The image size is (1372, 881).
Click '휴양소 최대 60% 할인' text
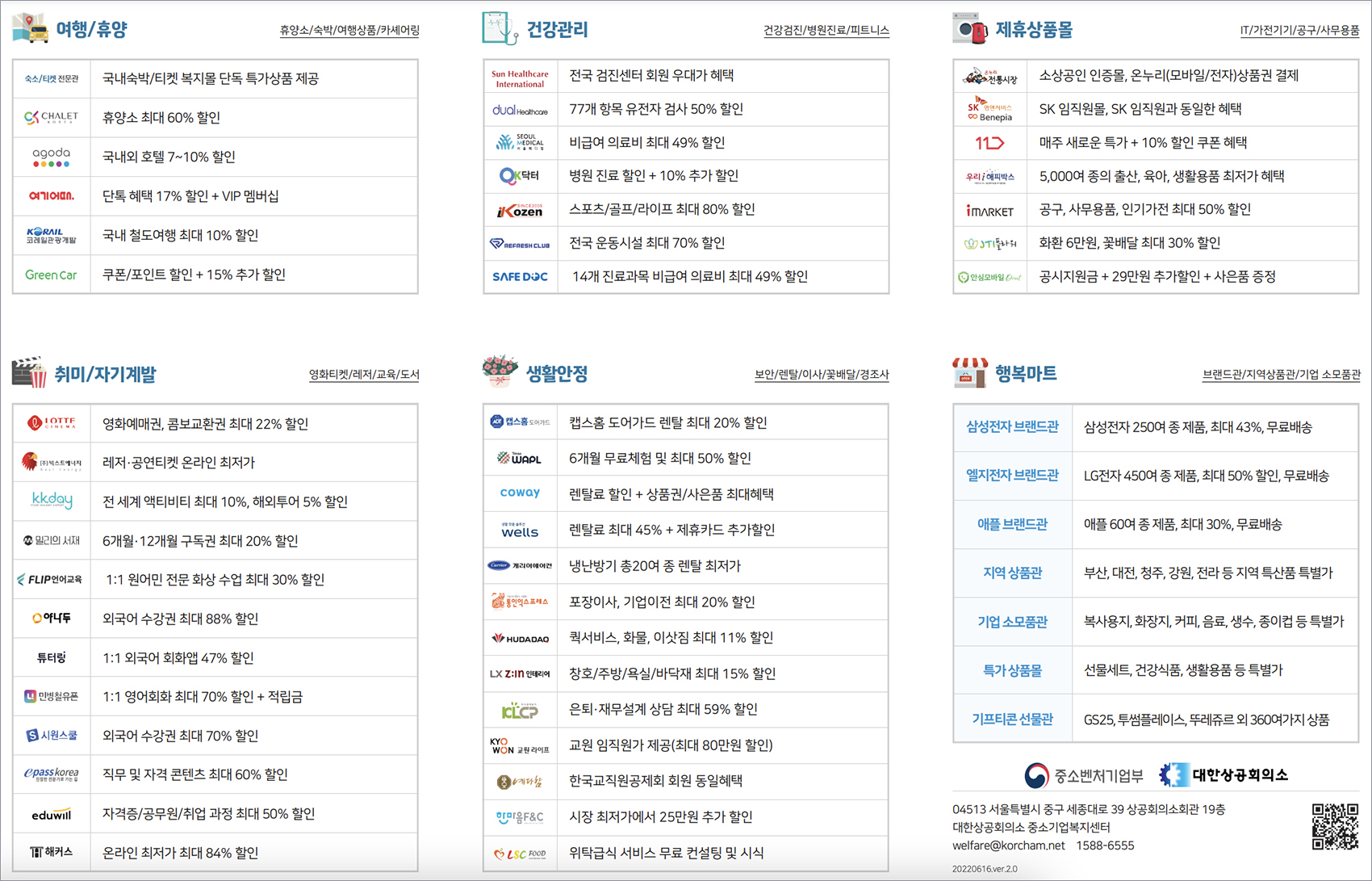pos(161,117)
